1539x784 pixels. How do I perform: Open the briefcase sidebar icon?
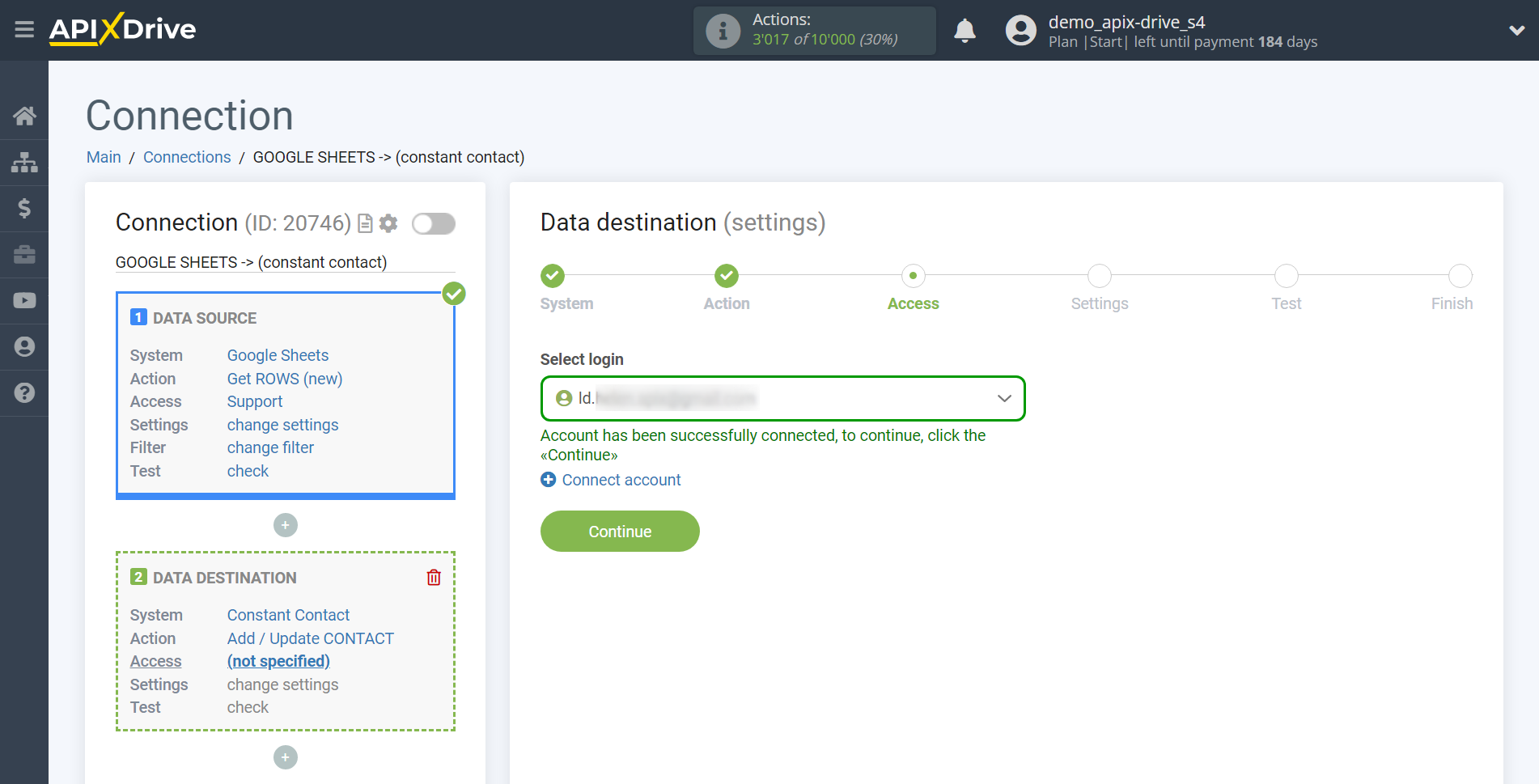pos(24,254)
